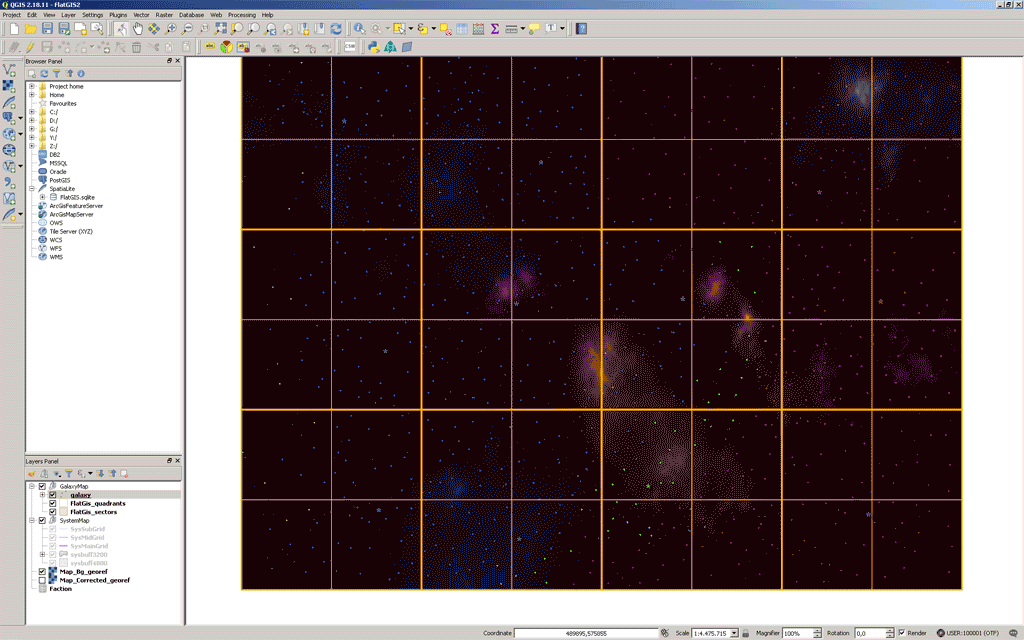Screen dimensions: 1024x640
Task: Expand the Project home folder
Action: (32, 86)
